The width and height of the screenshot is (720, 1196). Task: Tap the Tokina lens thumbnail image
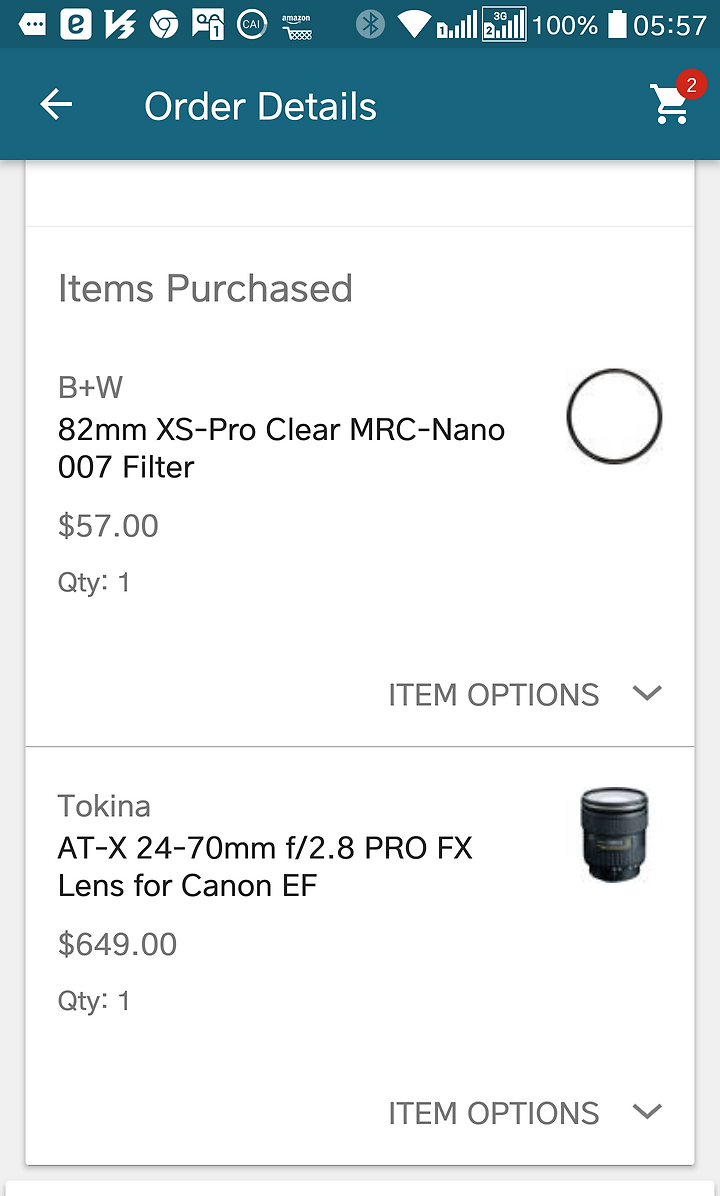tap(614, 835)
